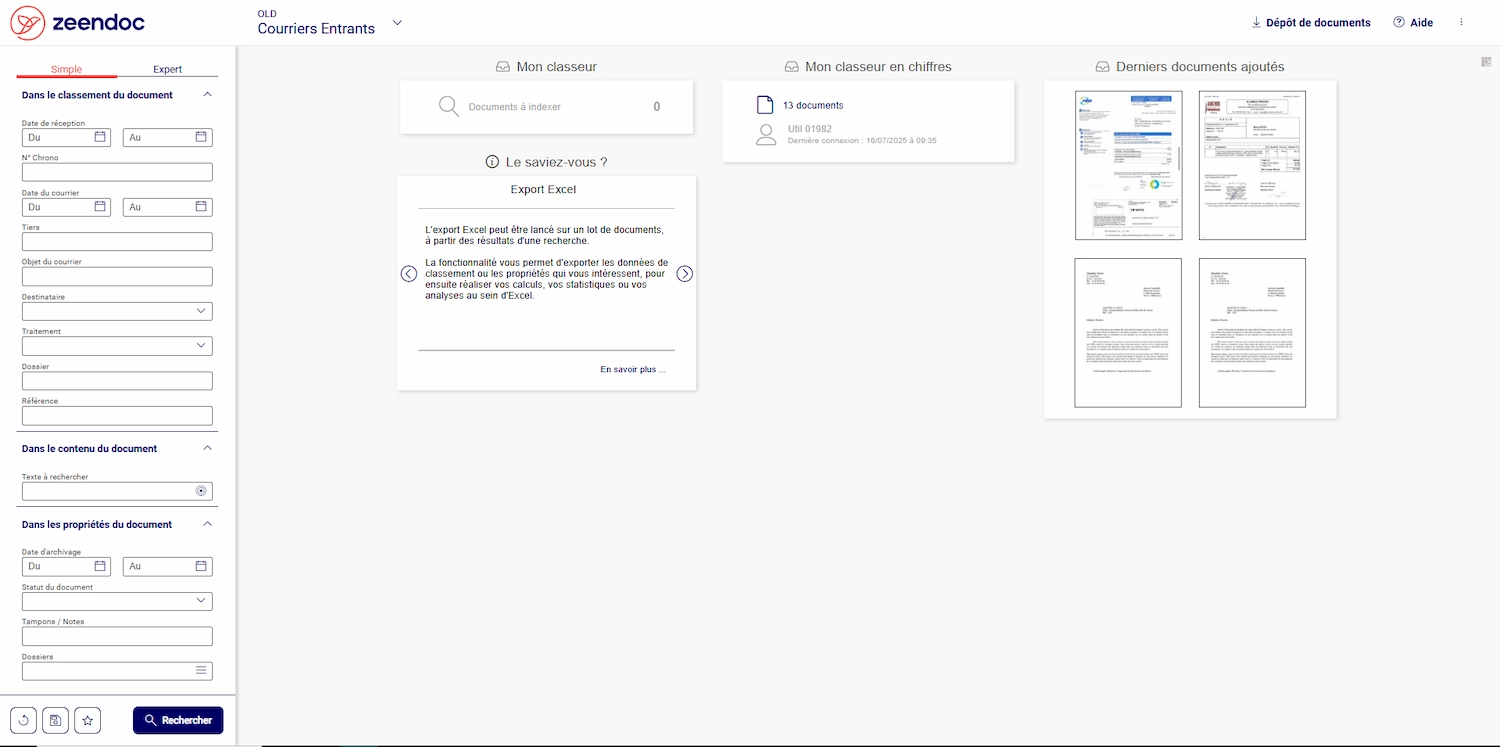Screen dimensions: 1500x747
Task: Open calendar for Date du courrier Au
Action: [x=201, y=207]
